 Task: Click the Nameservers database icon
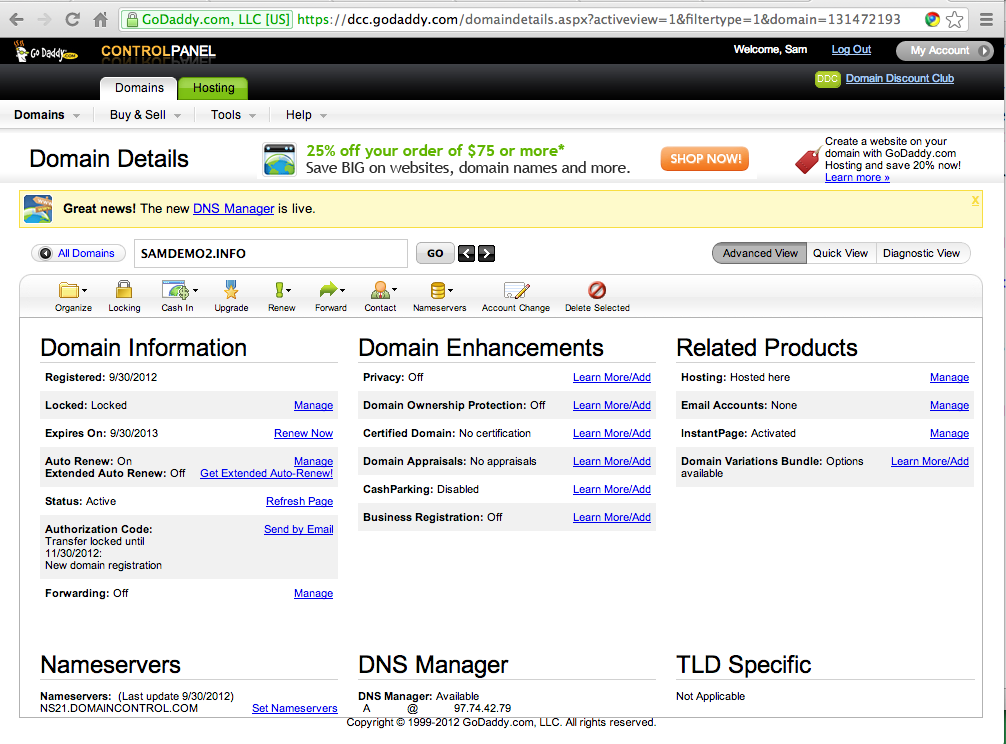[438, 291]
